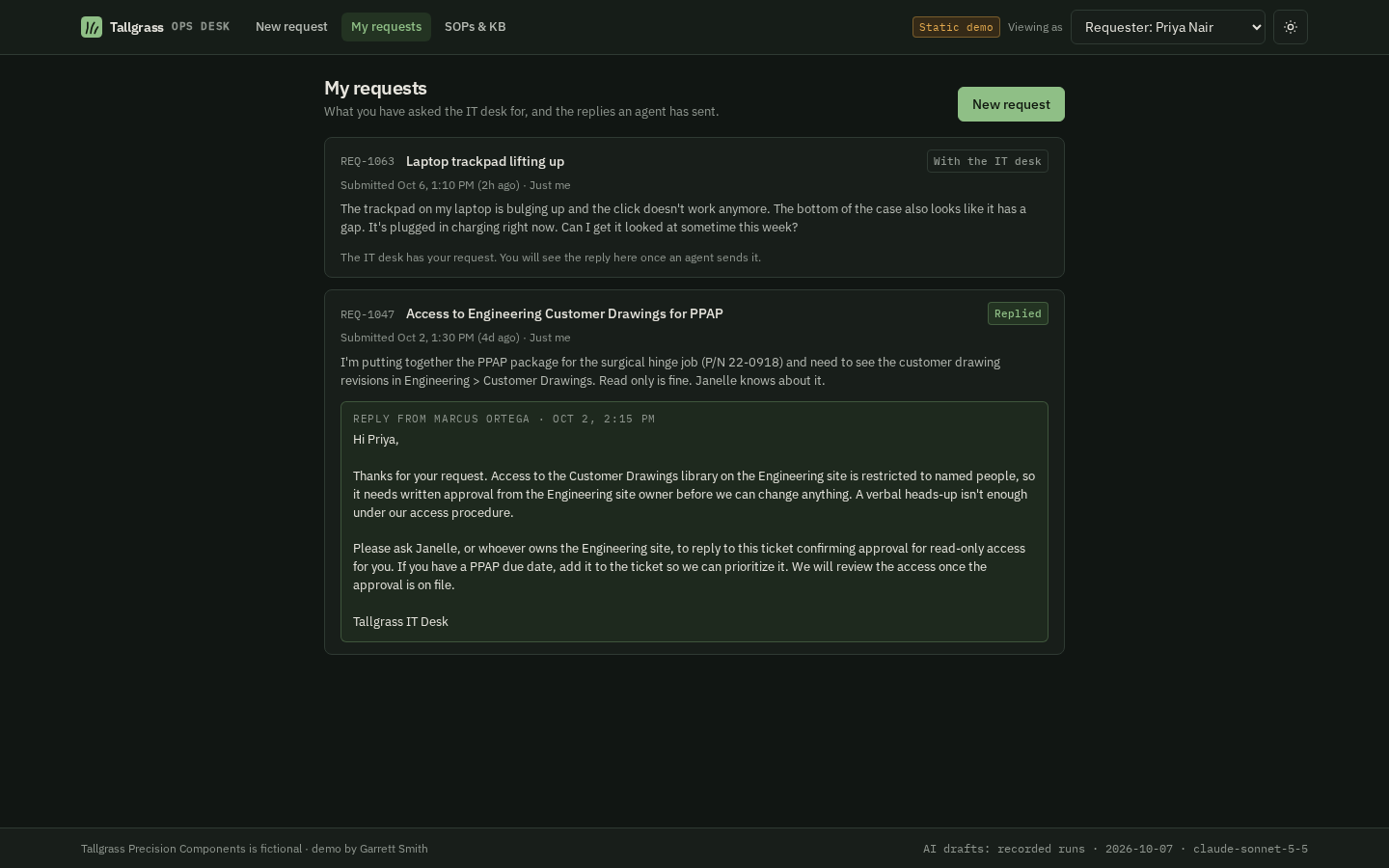This screenshot has width=1389, height=868.
Task: Click the Reply from Marcus Ortega header
Action: tap(504, 419)
